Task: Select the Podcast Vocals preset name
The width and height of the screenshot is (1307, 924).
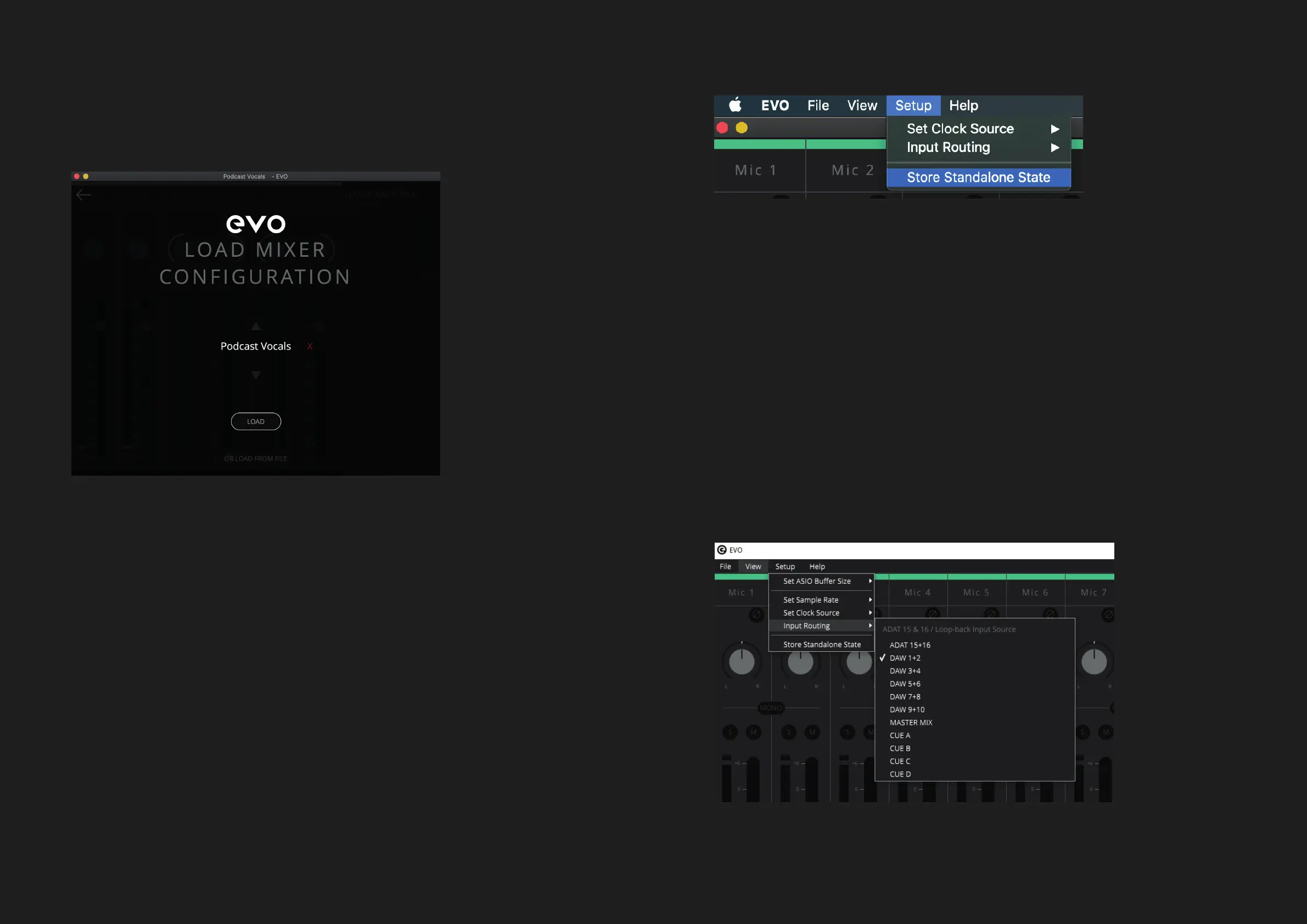Action: (x=256, y=347)
